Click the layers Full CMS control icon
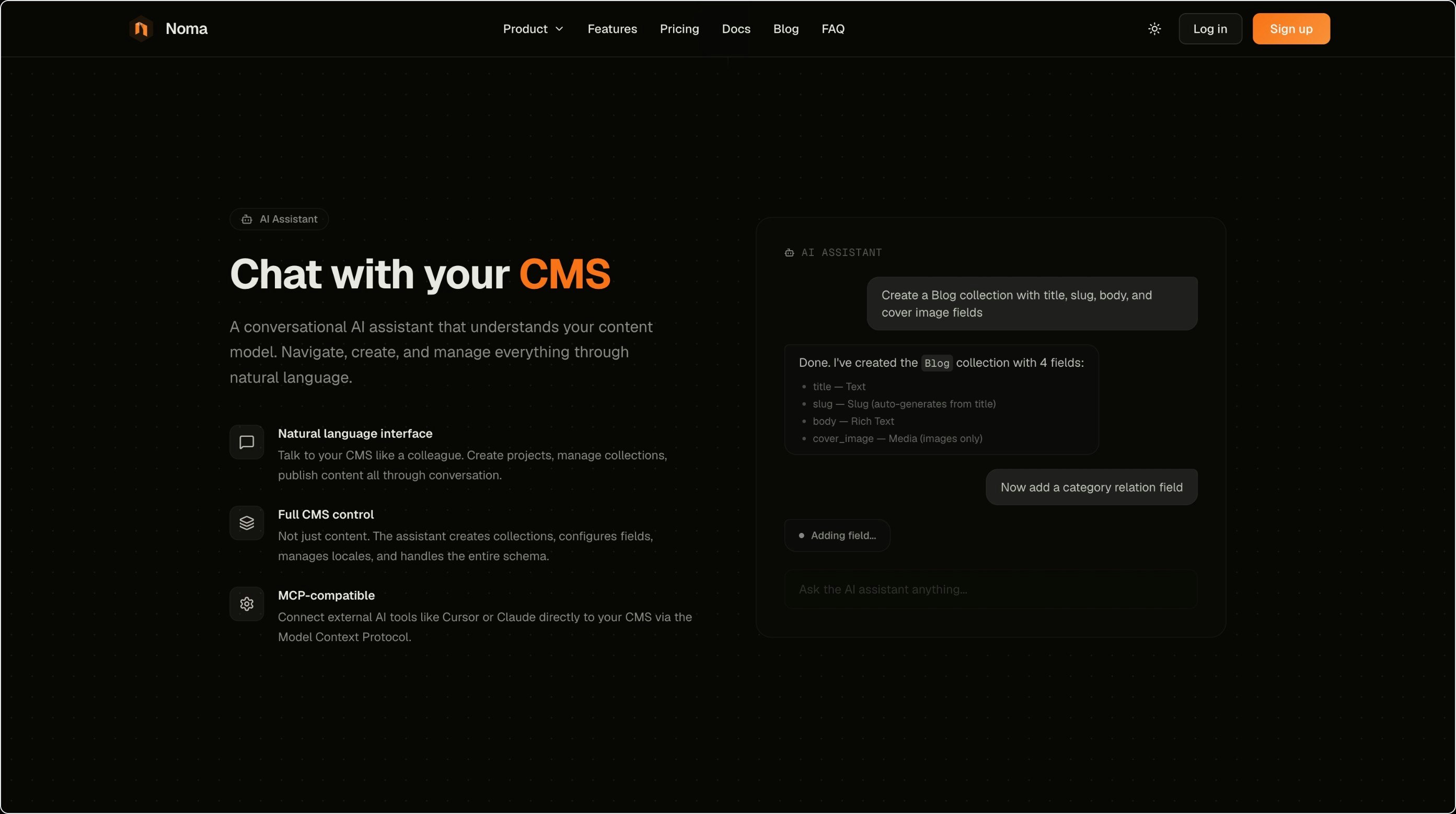The image size is (1456, 814). click(x=247, y=523)
